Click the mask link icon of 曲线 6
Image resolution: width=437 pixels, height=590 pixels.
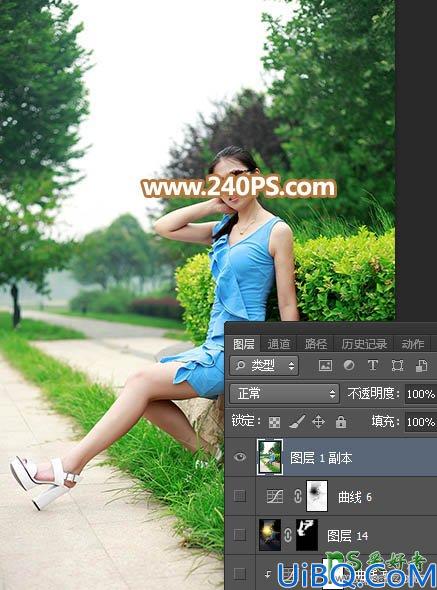click(297, 496)
